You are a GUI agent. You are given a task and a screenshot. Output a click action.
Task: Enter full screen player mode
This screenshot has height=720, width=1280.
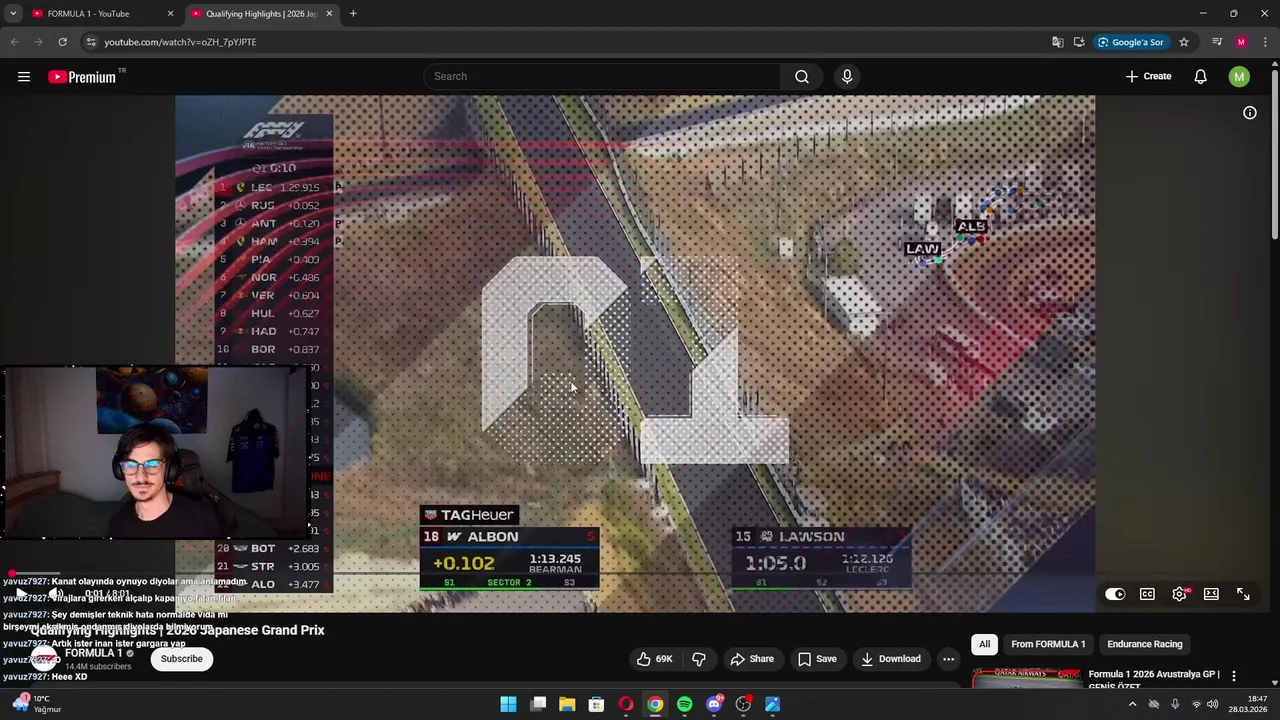1243,594
